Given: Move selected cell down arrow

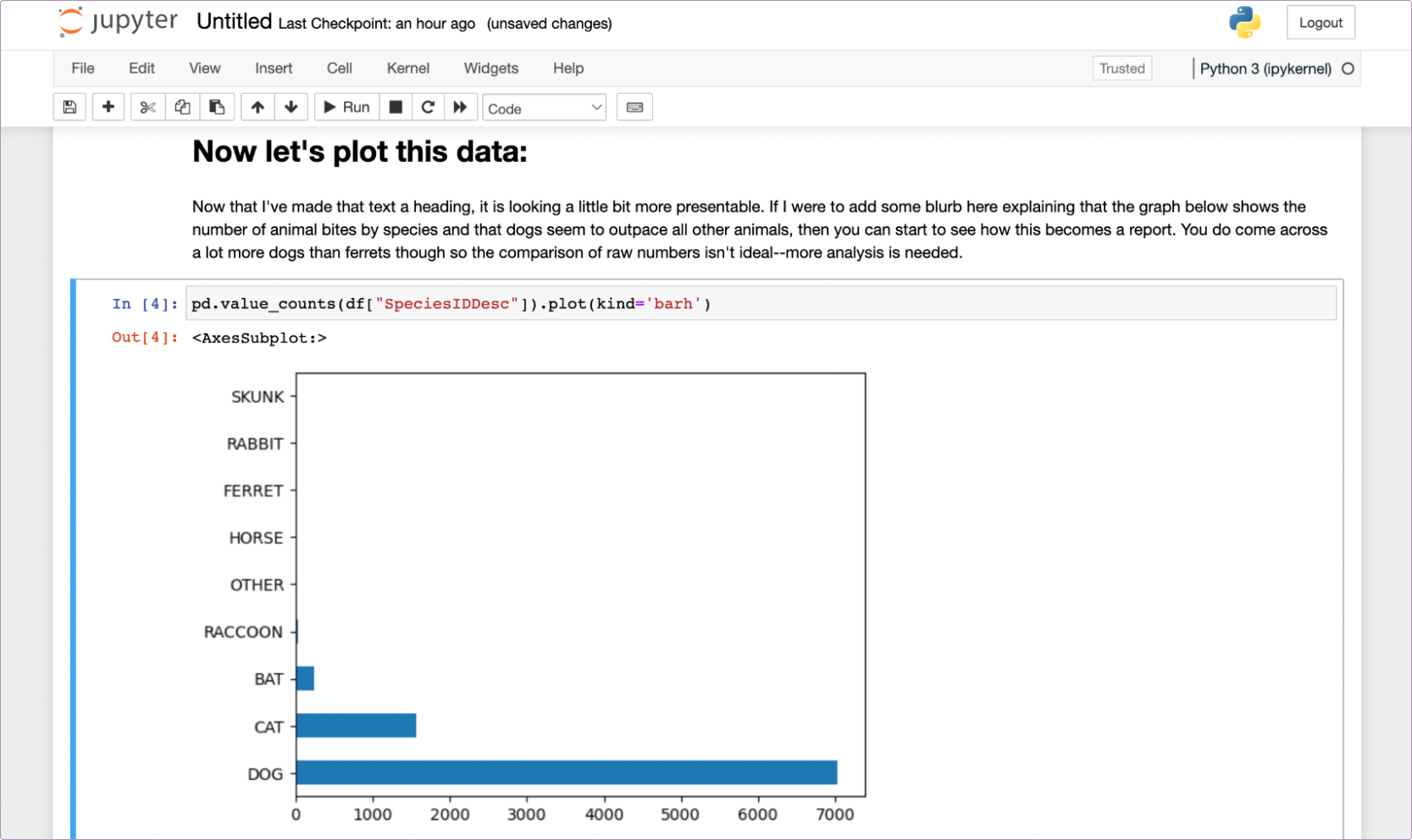Looking at the screenshot, I should coord(291,108).
